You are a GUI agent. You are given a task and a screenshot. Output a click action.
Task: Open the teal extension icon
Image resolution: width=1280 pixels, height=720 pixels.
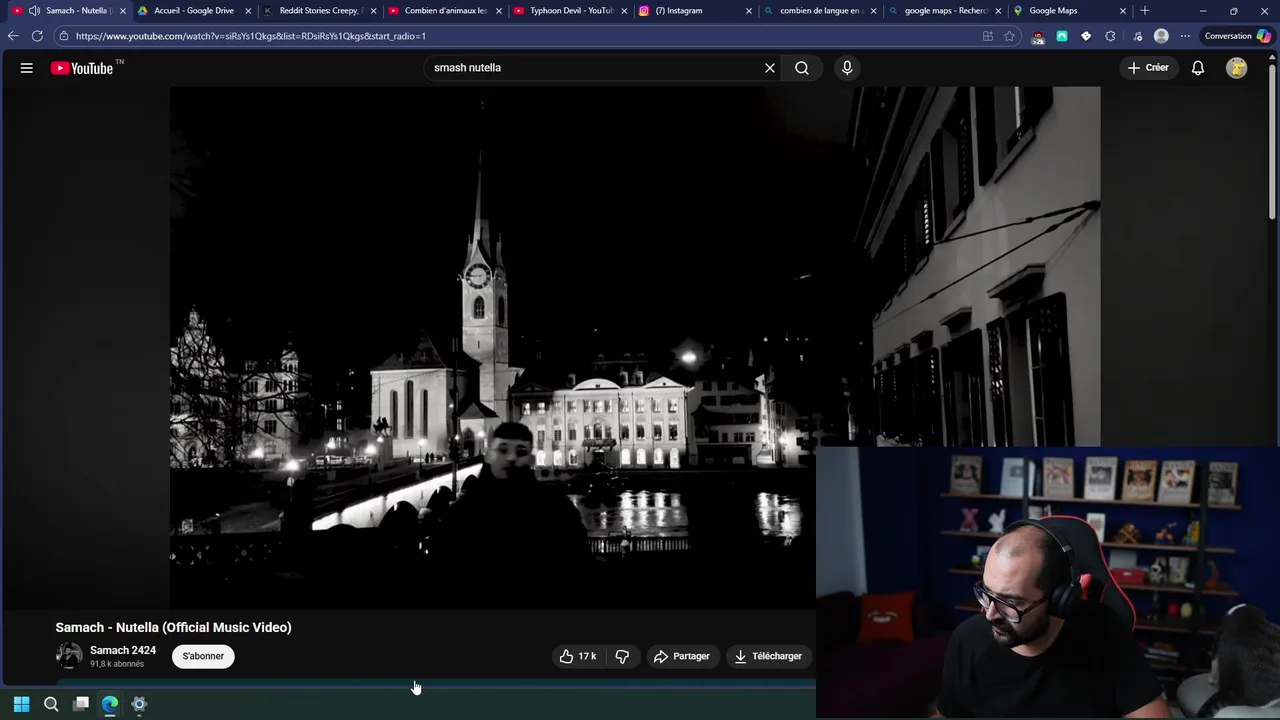[1062, 36]
